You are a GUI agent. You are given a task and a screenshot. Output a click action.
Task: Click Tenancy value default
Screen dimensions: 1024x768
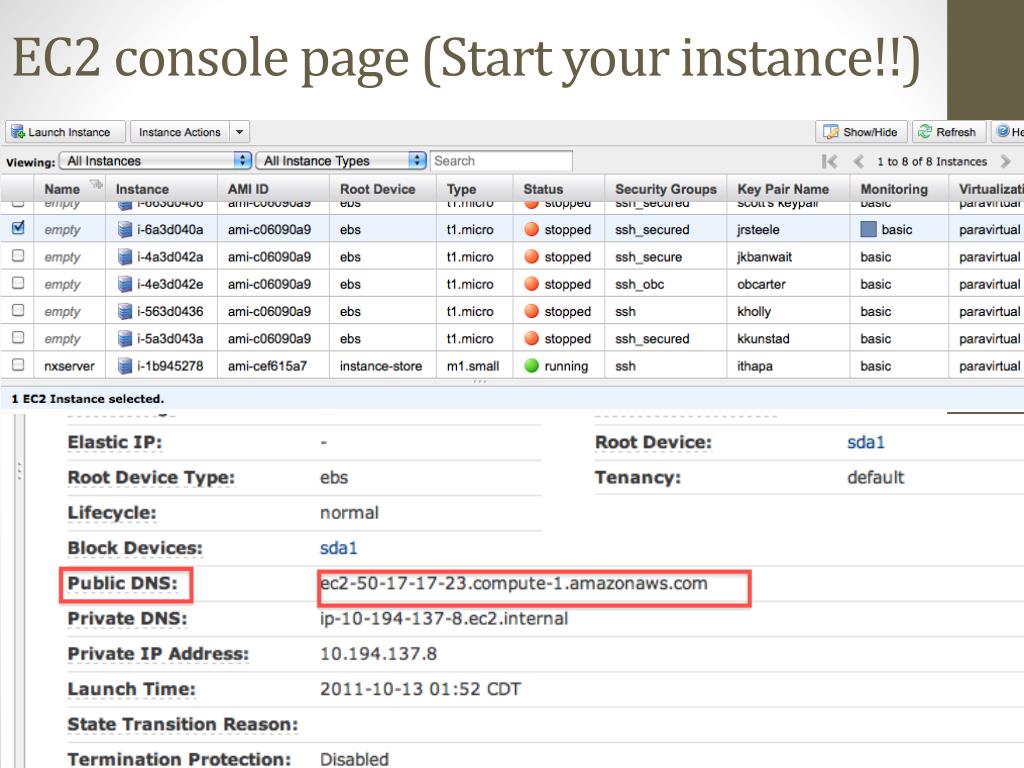875,477
